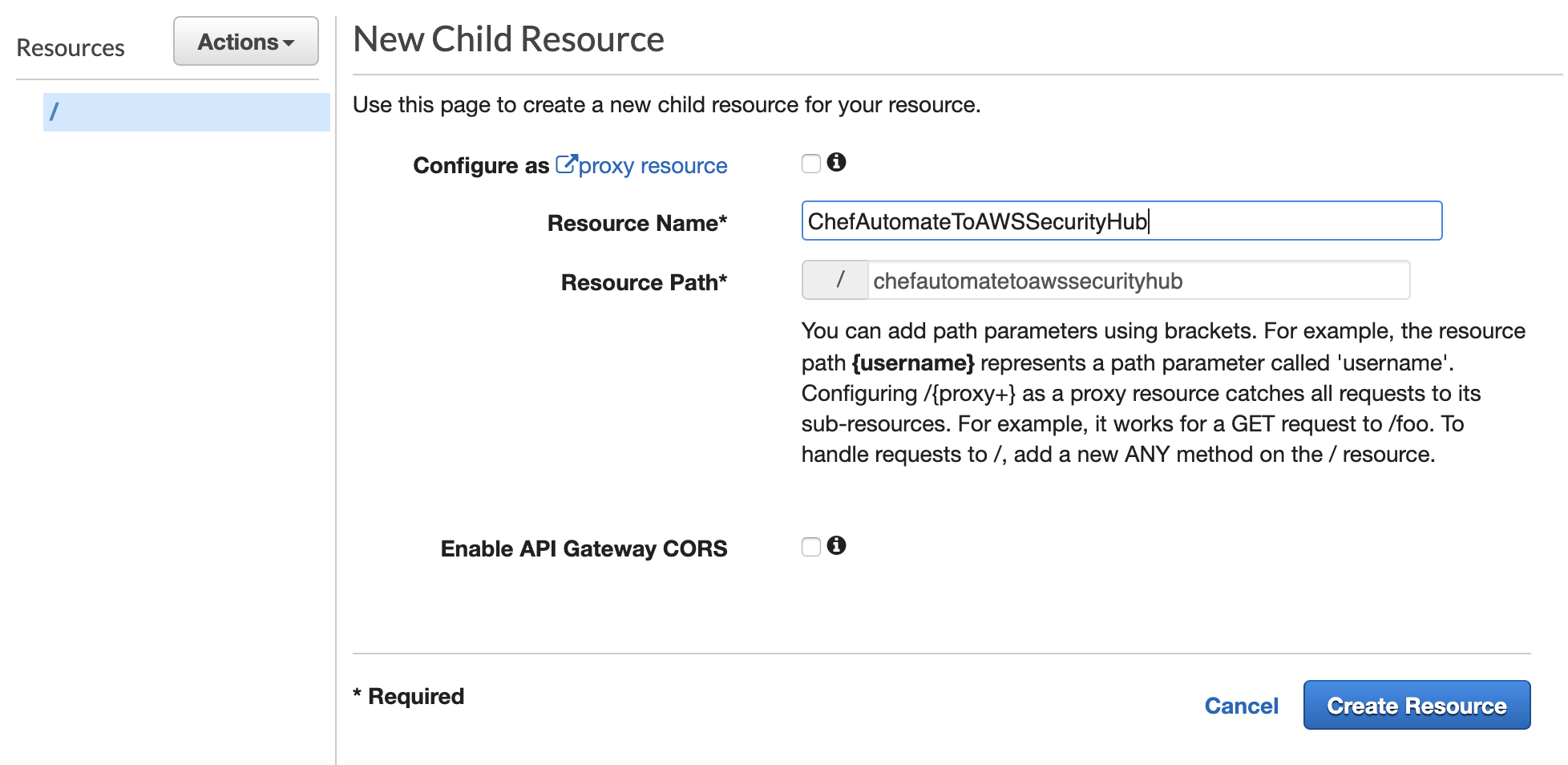The image size is (1568, 765).
Task: Click the Resource Path* label
Action: pyautogui.click(x=644, y=282)
